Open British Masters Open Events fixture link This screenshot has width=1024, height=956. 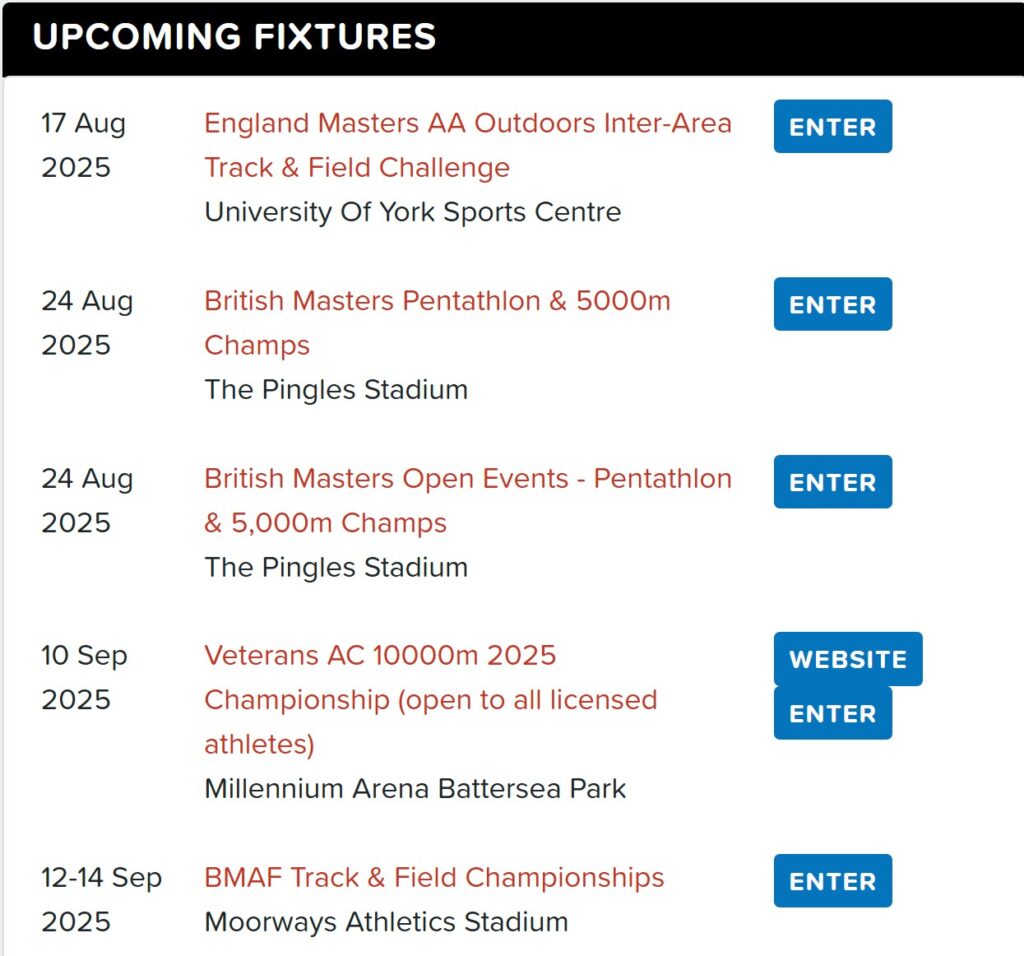click(468, 500)
